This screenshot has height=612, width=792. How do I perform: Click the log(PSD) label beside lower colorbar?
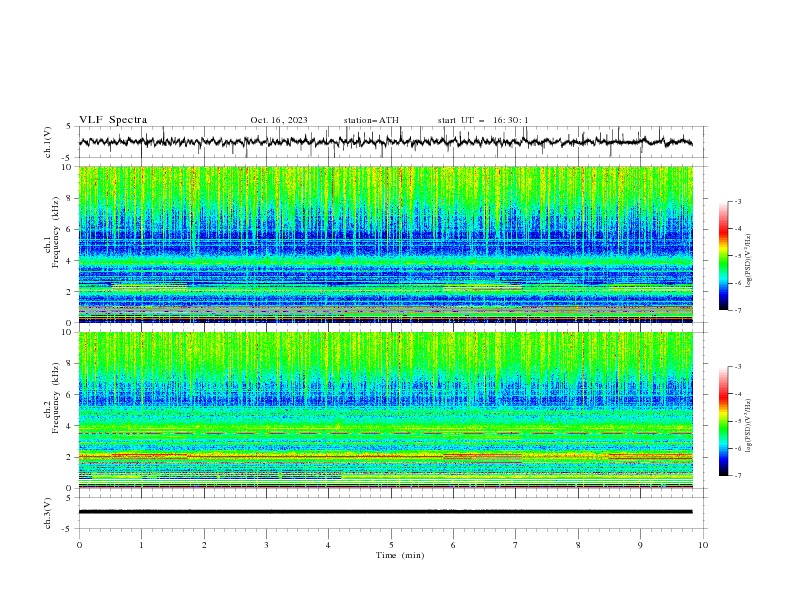pos(749,426)
